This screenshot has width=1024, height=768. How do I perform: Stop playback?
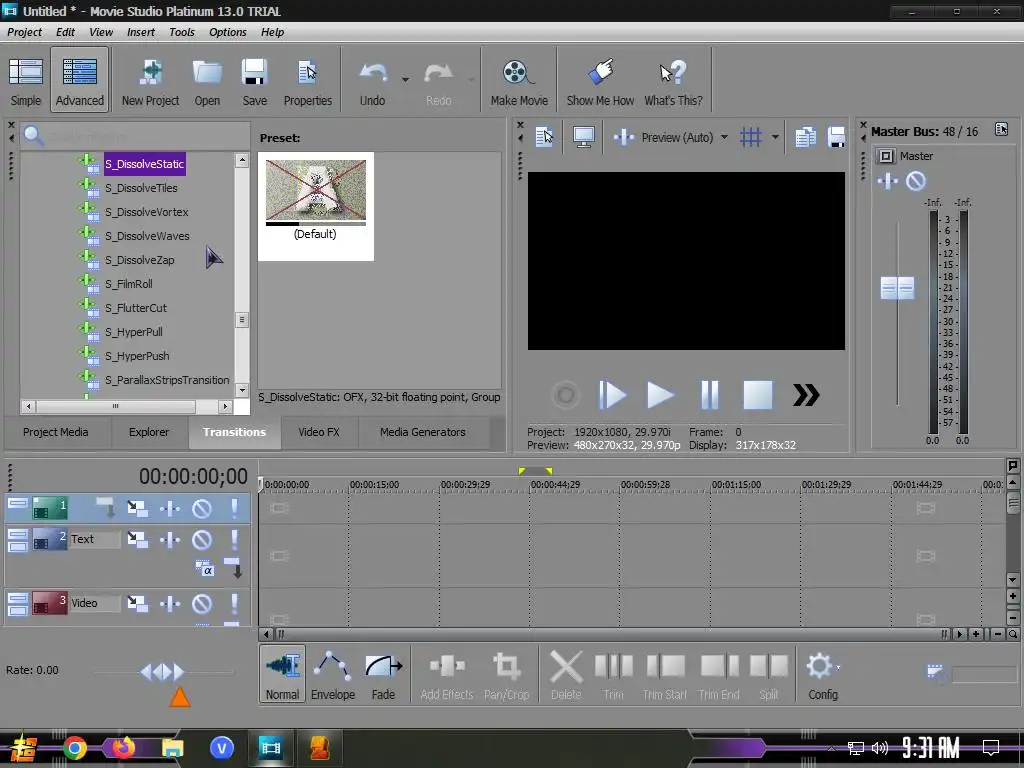pyautogui.click(x=758, y=395)
